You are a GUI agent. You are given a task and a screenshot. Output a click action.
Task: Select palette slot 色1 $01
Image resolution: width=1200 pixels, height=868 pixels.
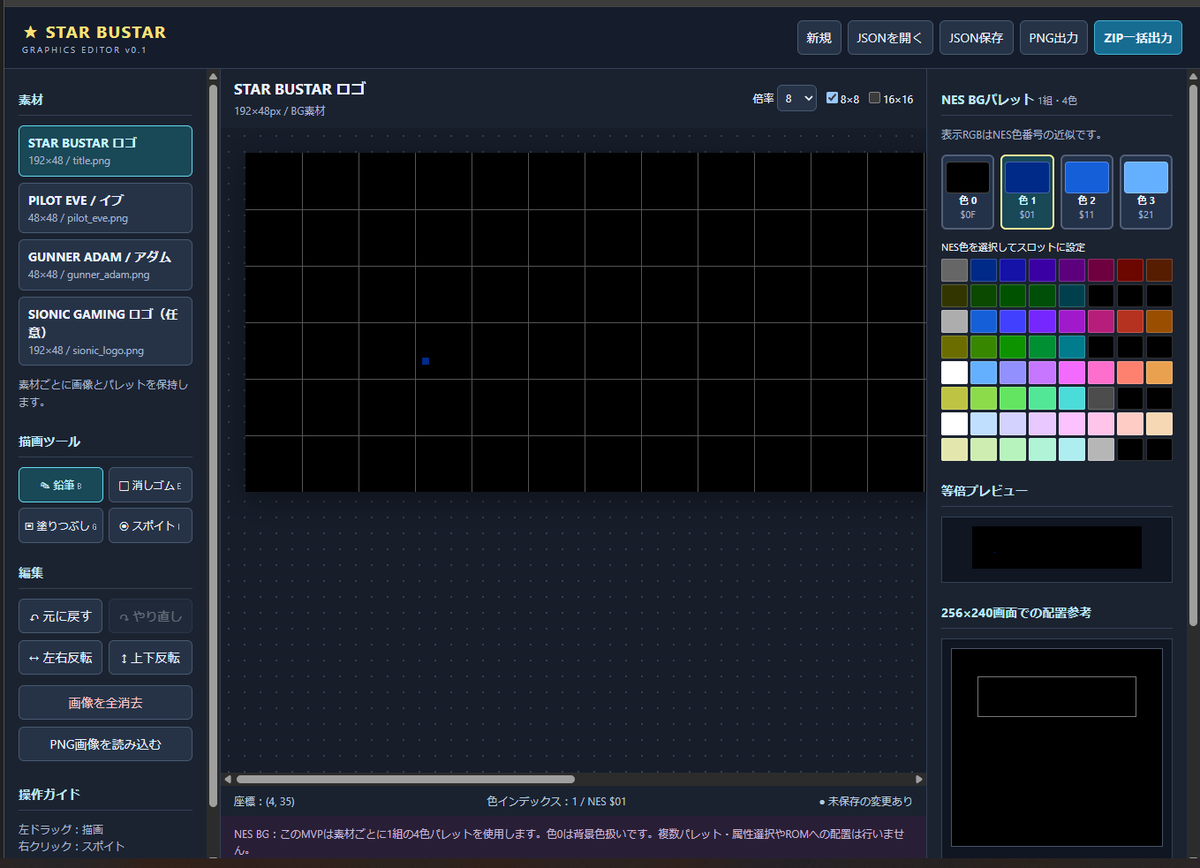1027,192
